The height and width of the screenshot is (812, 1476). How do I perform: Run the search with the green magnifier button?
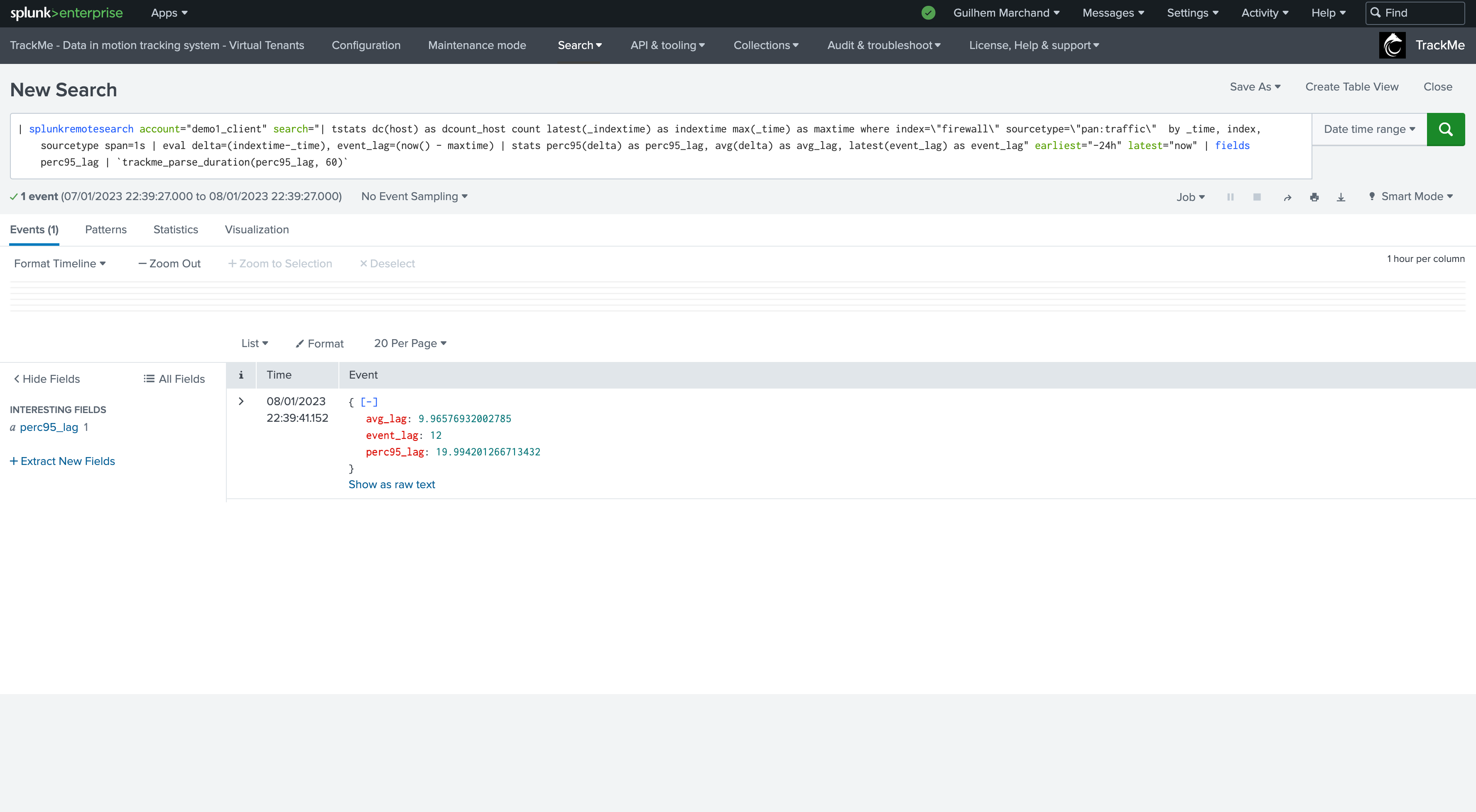tap(1445, 130)
